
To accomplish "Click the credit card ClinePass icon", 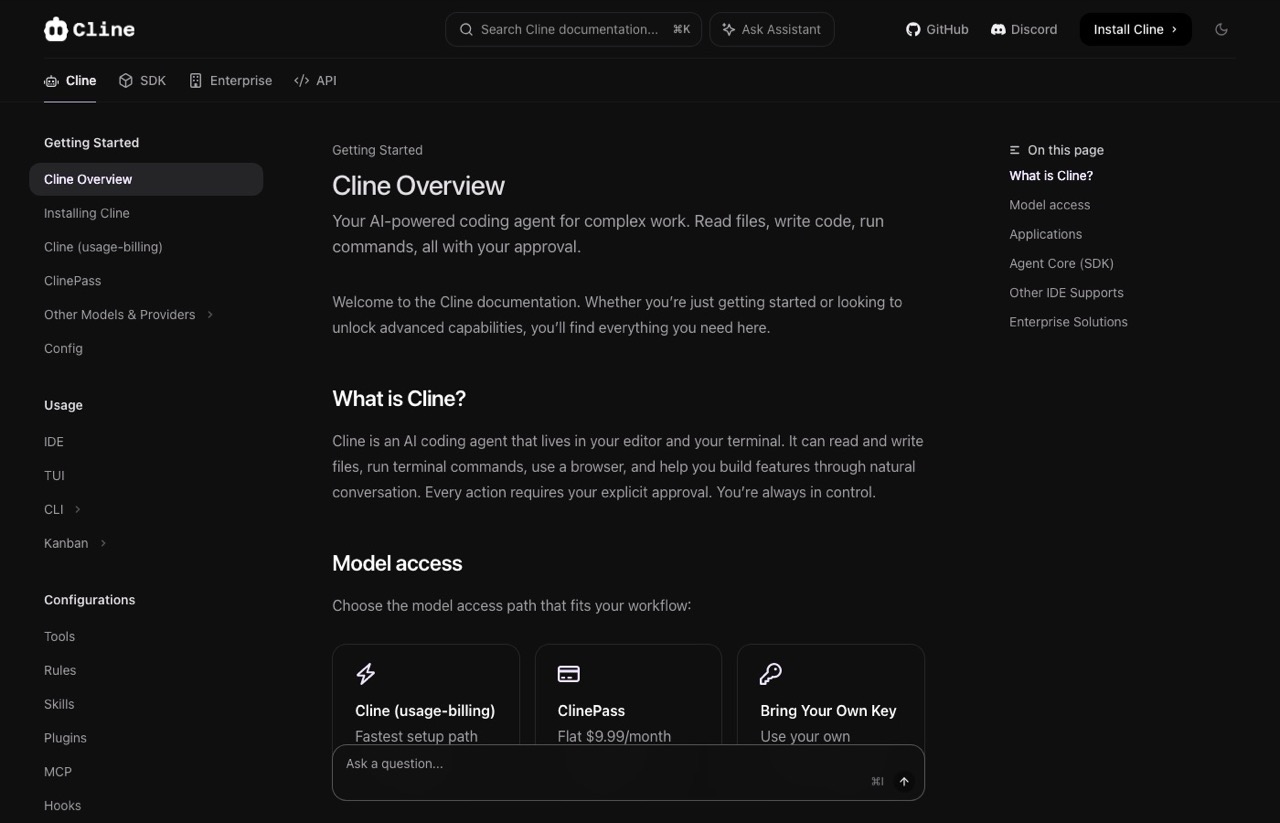I will (569, 674).
